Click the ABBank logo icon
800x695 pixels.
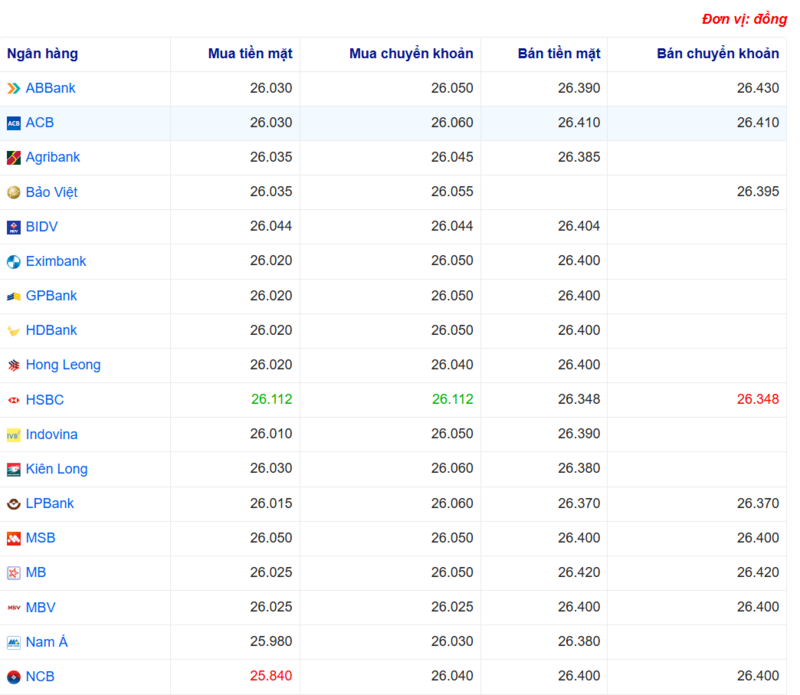[14, 88]
